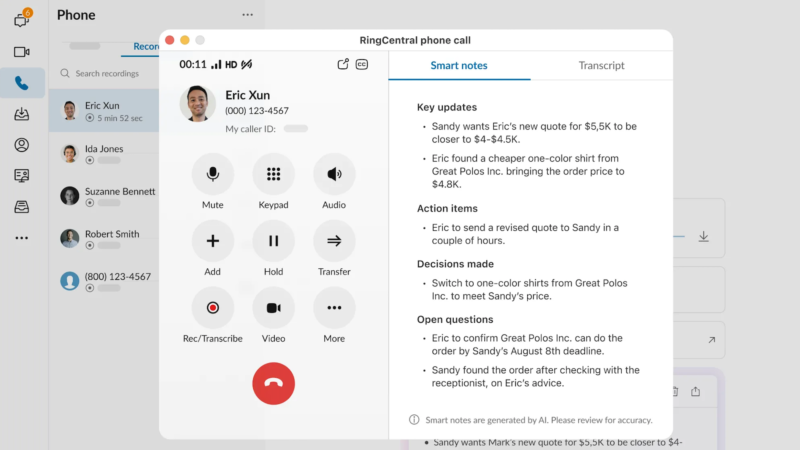
Task: Click the signal strength indicator
Action: 216,64
